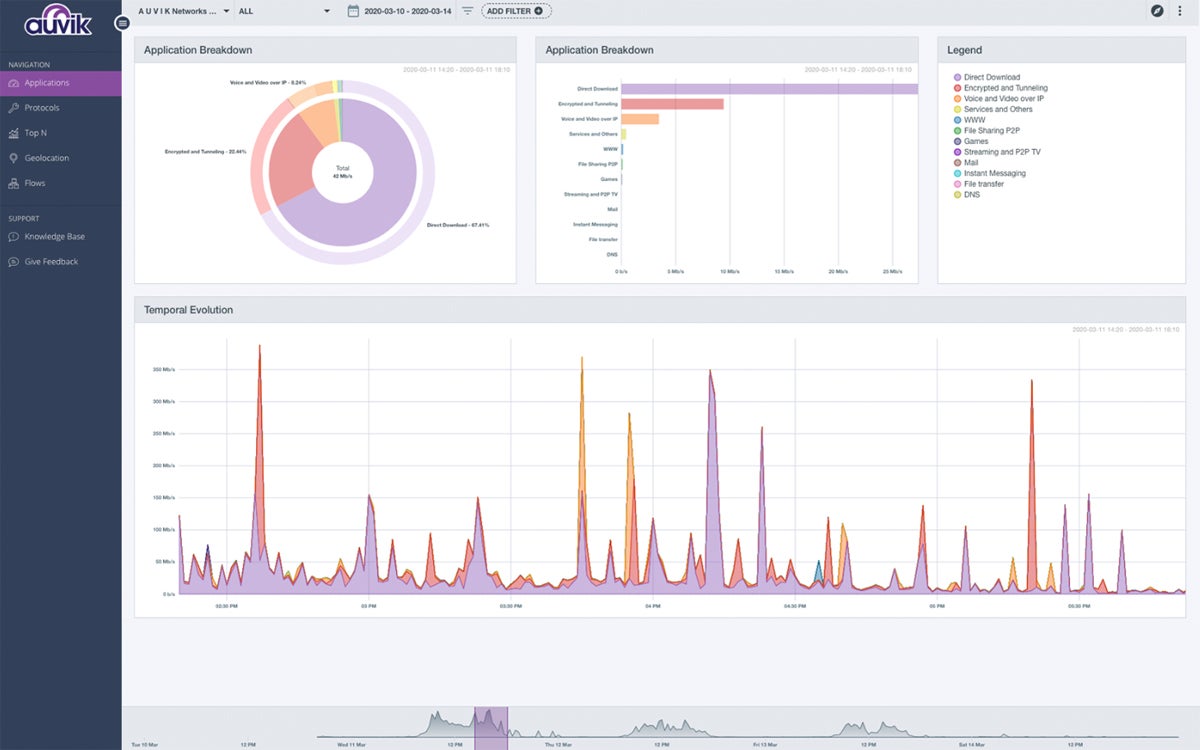Click the Protocols key icon in sidebar
Screen dimensions: 1200x750
pyautogui.click(x=12, y=107)
